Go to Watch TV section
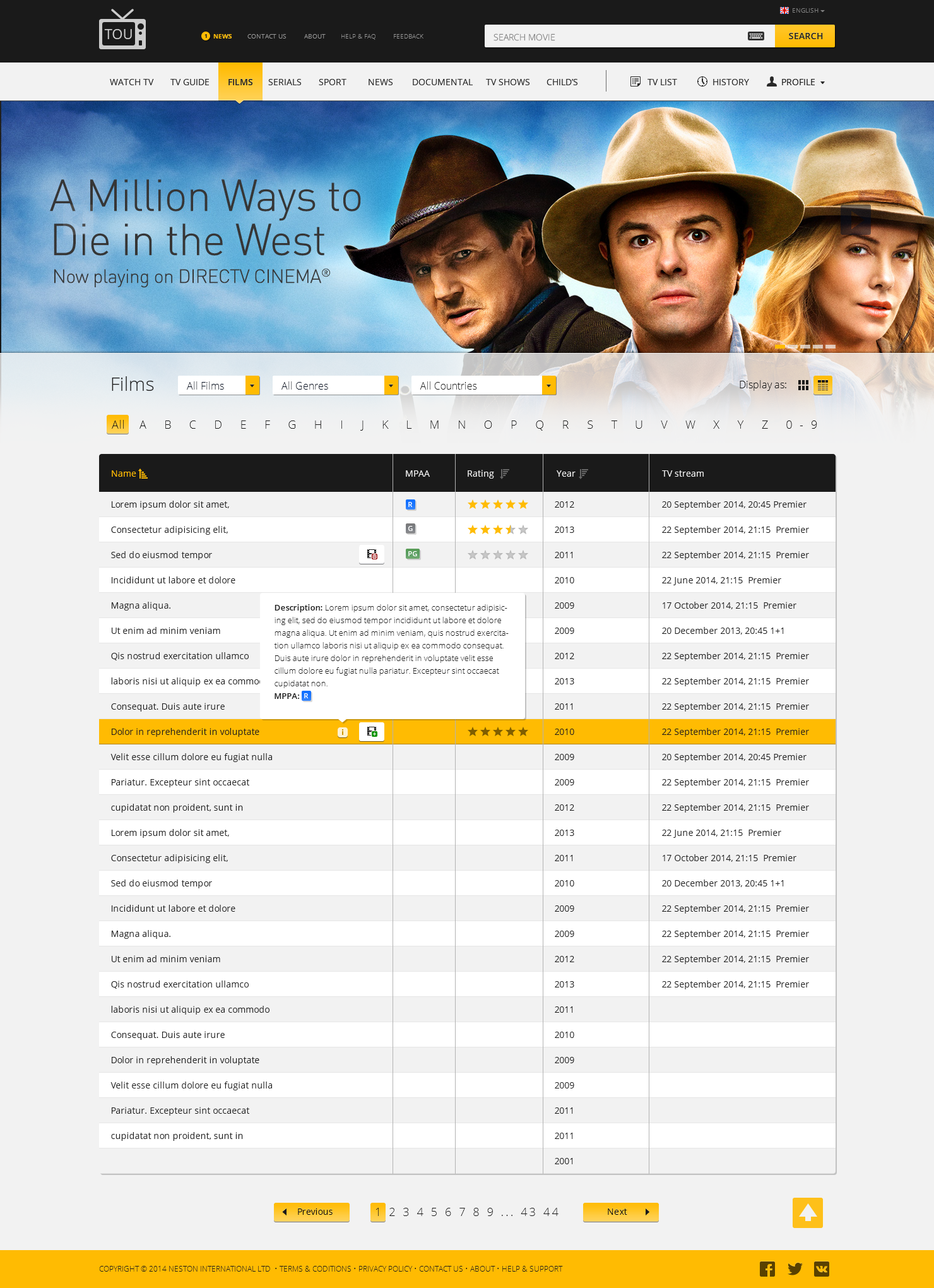The height and width of the screenshot is (1288, 934). point(131,82)
